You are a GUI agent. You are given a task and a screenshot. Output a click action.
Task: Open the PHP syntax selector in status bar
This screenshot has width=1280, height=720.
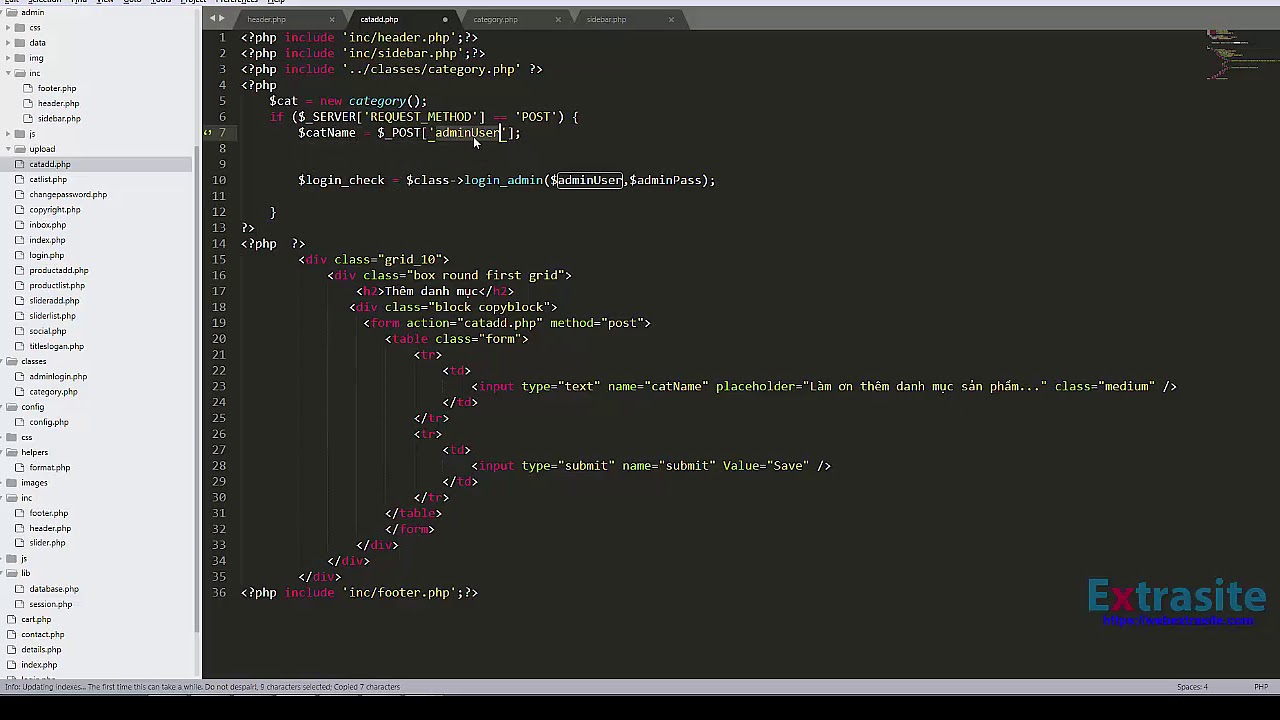[1261, 687]
